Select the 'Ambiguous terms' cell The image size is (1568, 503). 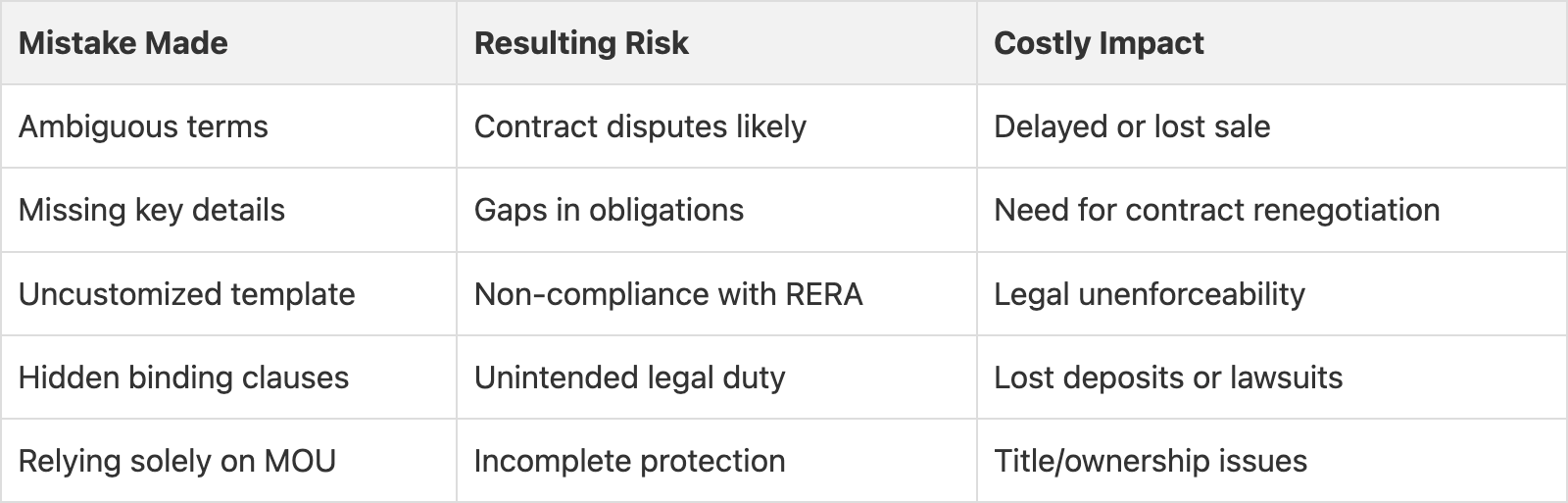point(143,126)
